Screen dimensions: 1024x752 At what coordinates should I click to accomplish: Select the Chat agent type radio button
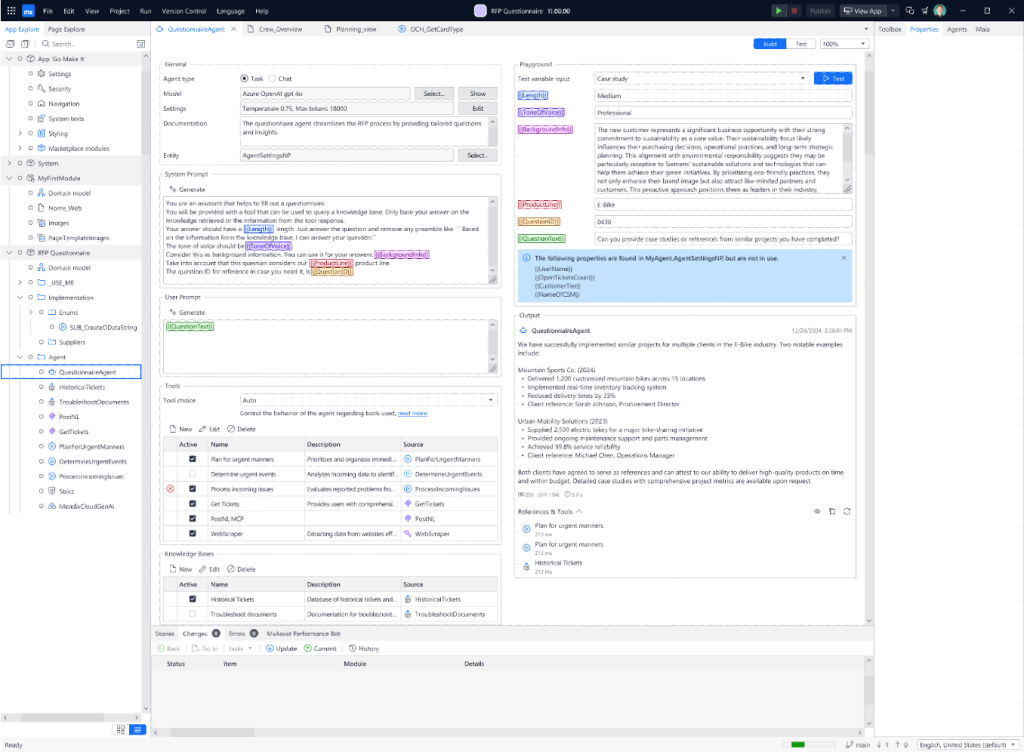[271, 78]
